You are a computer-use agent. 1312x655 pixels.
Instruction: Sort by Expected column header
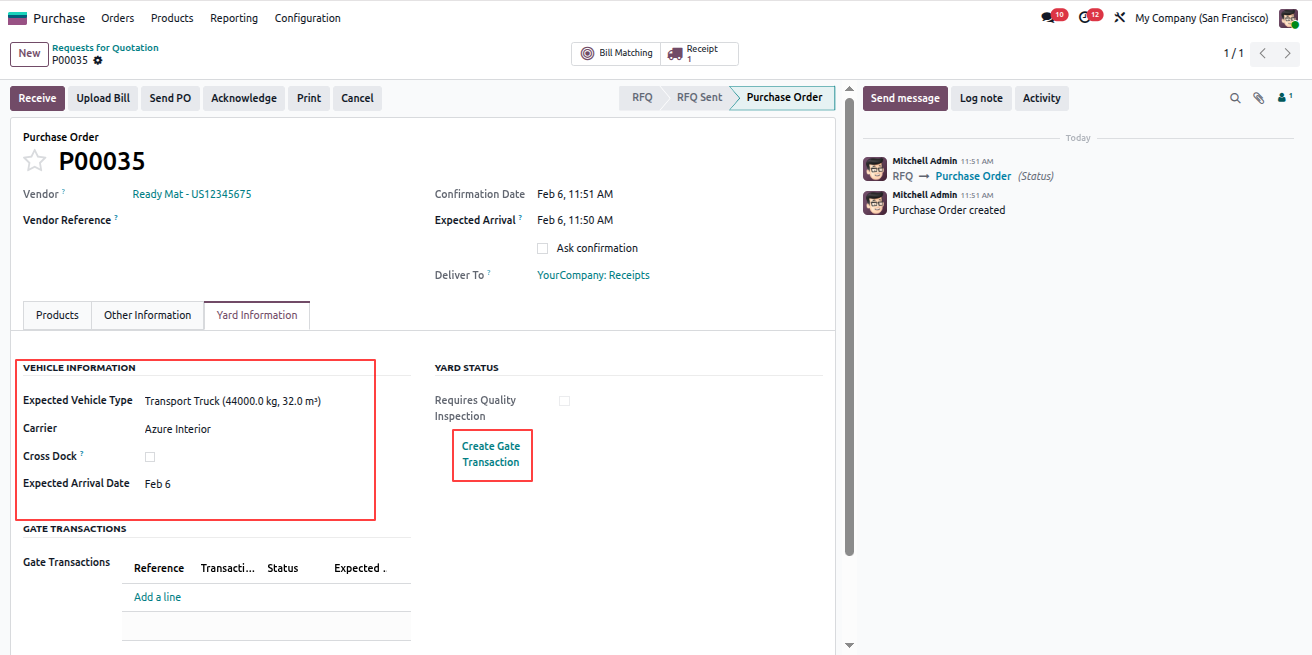click(359, 568)
